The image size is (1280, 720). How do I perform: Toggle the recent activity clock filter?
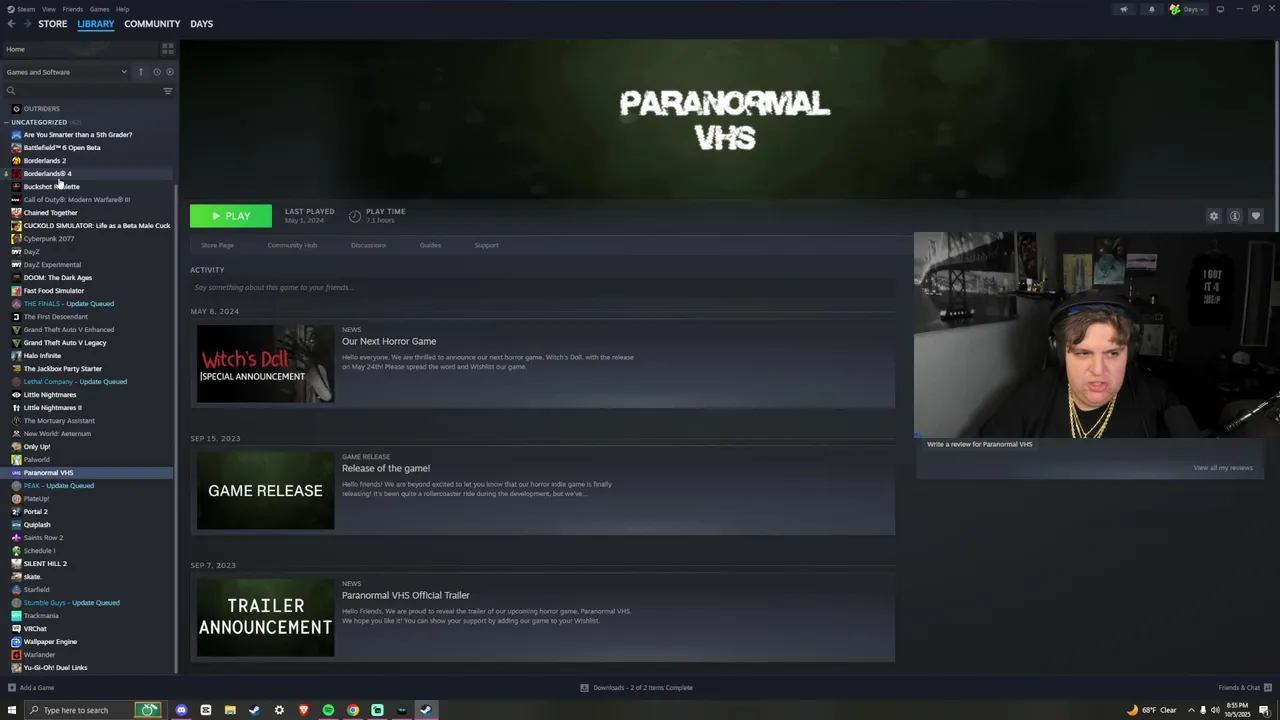[157, 72]
